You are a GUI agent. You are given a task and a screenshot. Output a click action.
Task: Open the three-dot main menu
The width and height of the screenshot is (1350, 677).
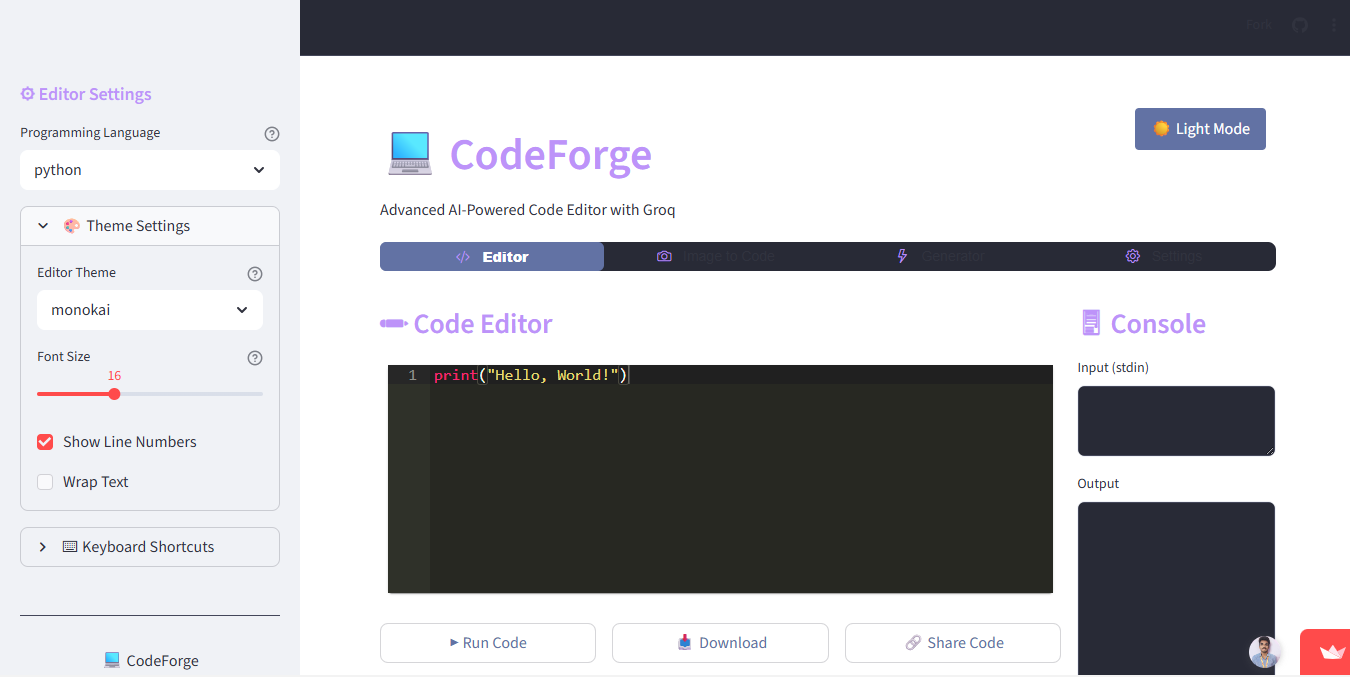point(1334,25)
